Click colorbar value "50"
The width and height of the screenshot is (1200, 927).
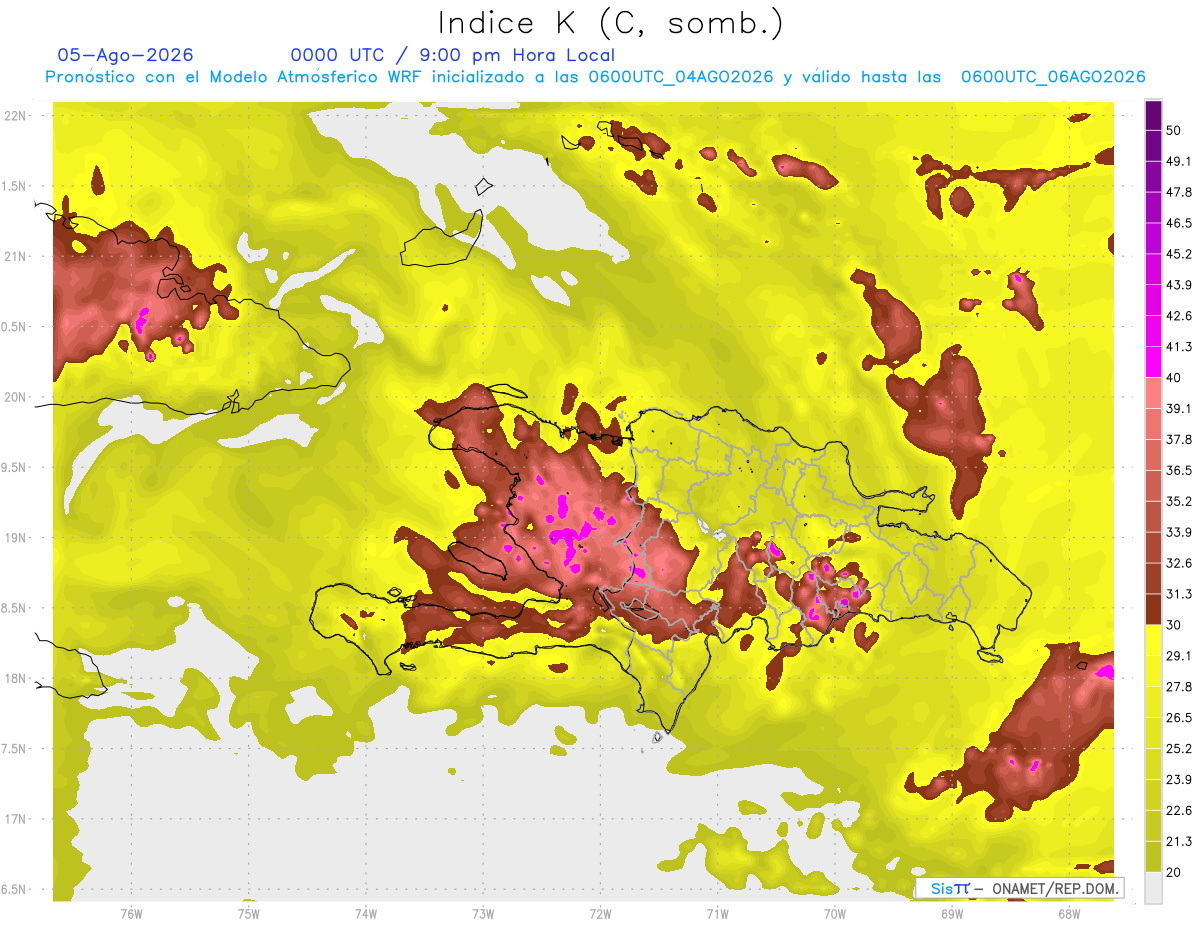click(1174, 131)
